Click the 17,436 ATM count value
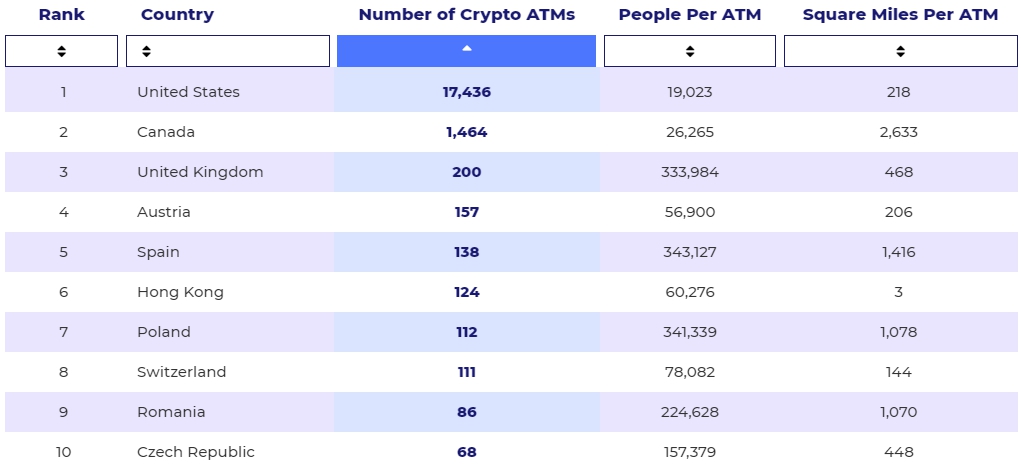Image resolution: width=1021 pixels, height=464 pixels. pos(466,92)
